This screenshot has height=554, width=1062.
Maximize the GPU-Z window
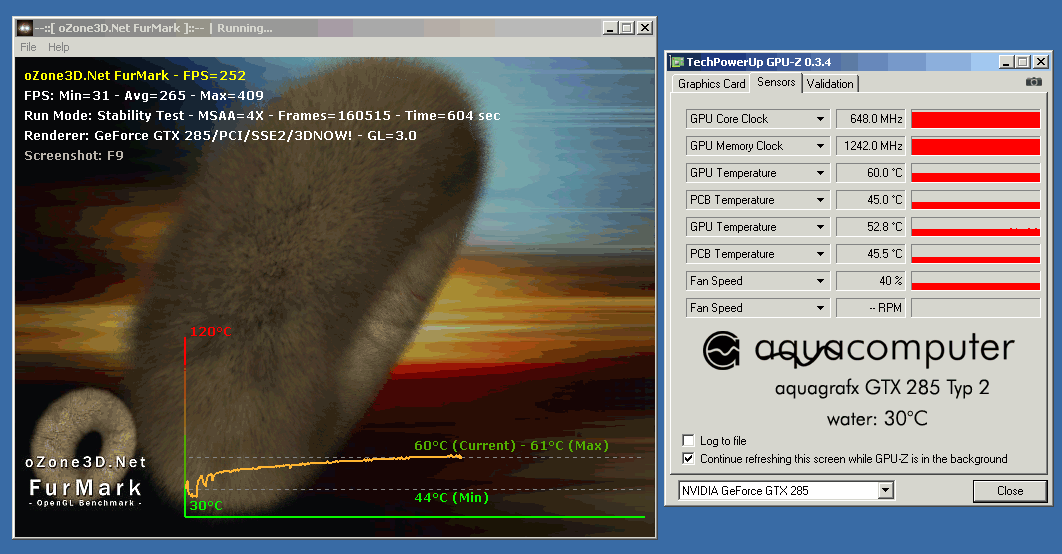pos(1023,62)
